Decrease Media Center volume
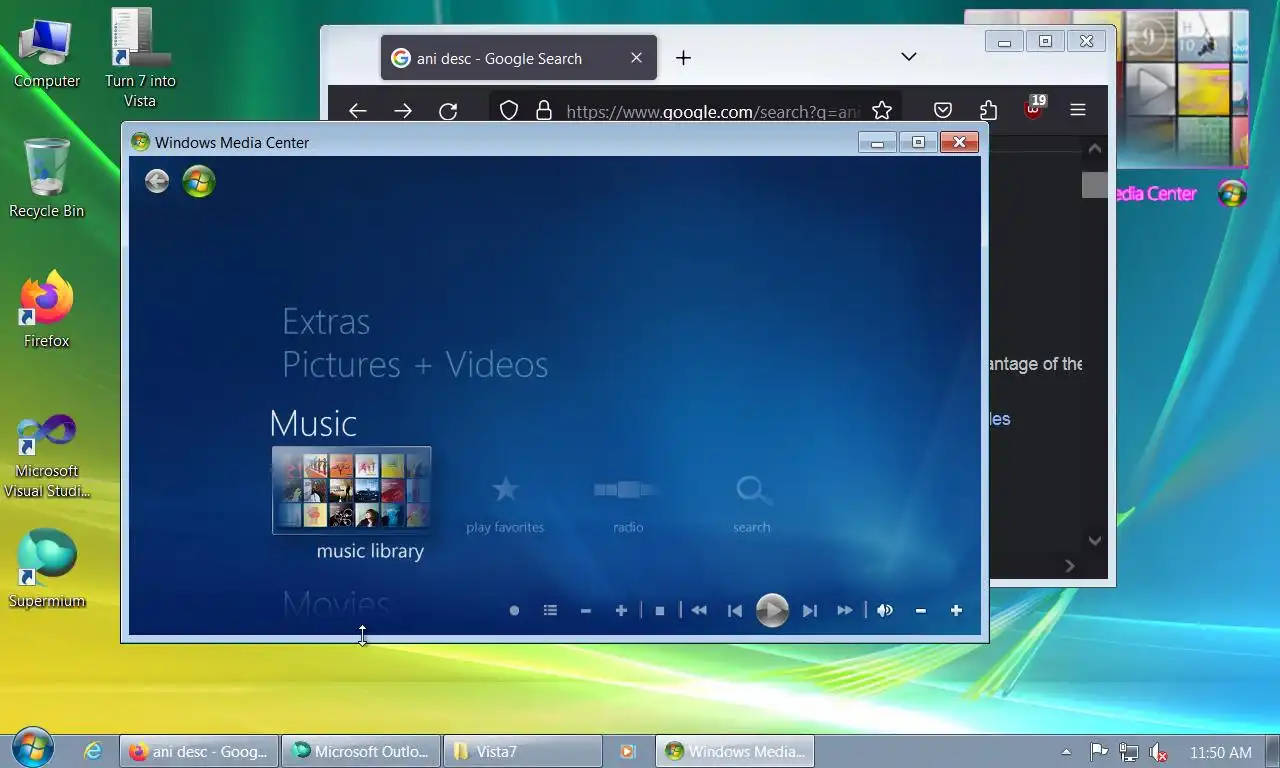The width and height of the screenshot is (1280, 768). tap(921, 610)
